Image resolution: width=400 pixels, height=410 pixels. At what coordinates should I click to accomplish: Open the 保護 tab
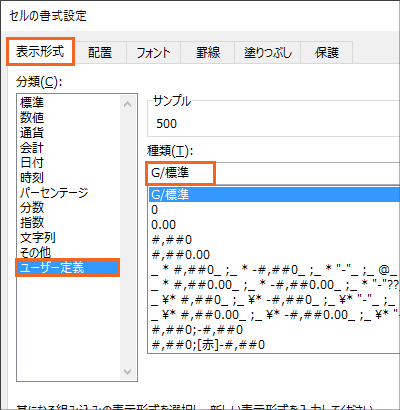point(327,53)
